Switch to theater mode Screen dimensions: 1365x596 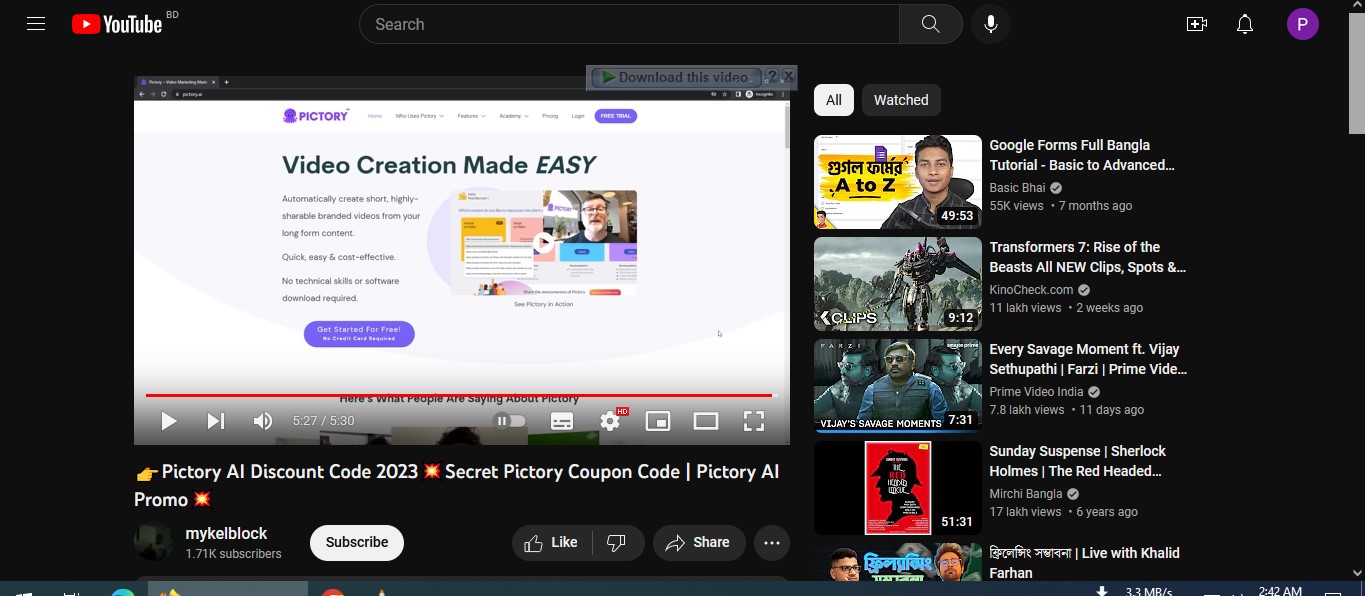pyautogui.click(x=706, y=421)
